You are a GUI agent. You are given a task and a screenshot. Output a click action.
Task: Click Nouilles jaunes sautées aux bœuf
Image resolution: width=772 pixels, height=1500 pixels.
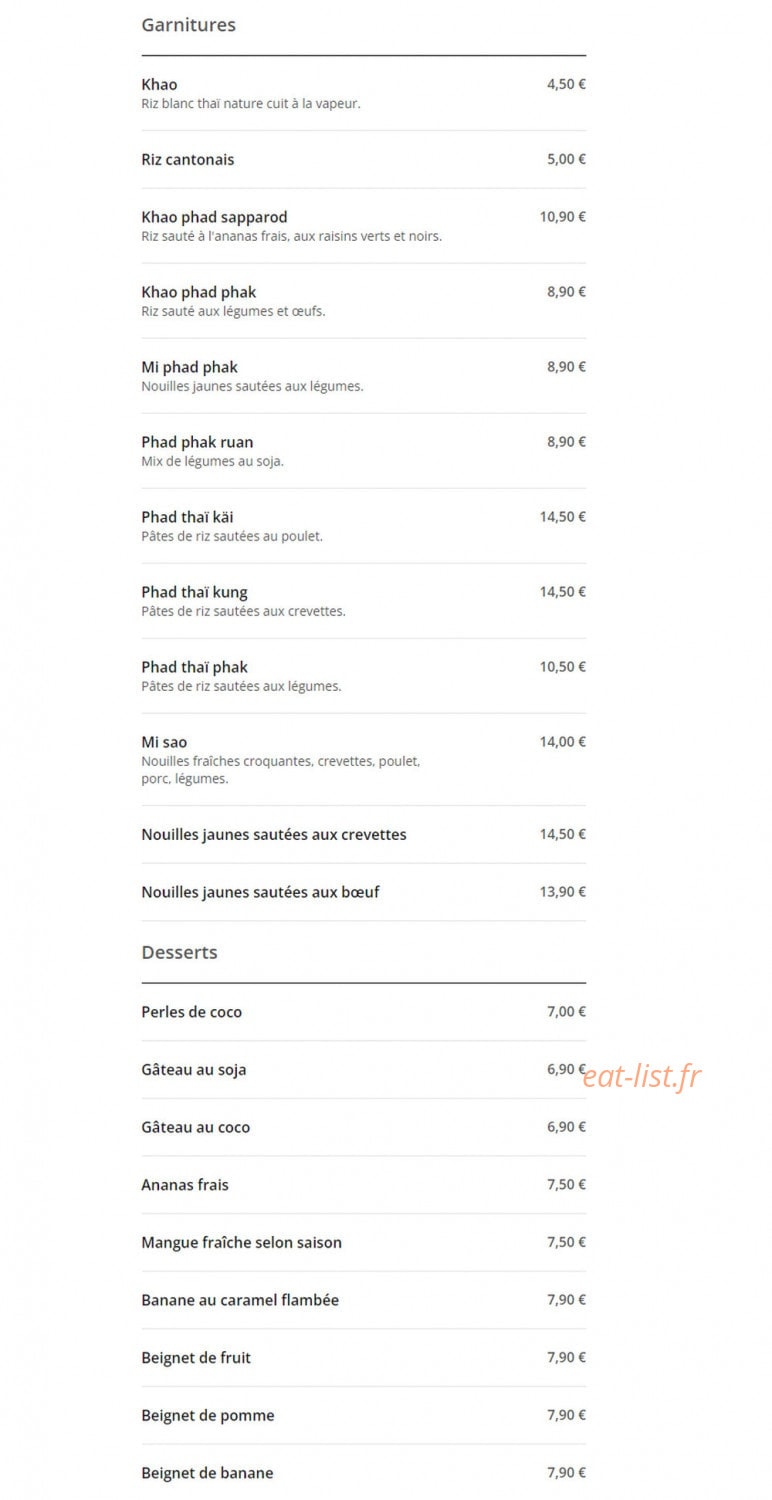pos(363,892)
